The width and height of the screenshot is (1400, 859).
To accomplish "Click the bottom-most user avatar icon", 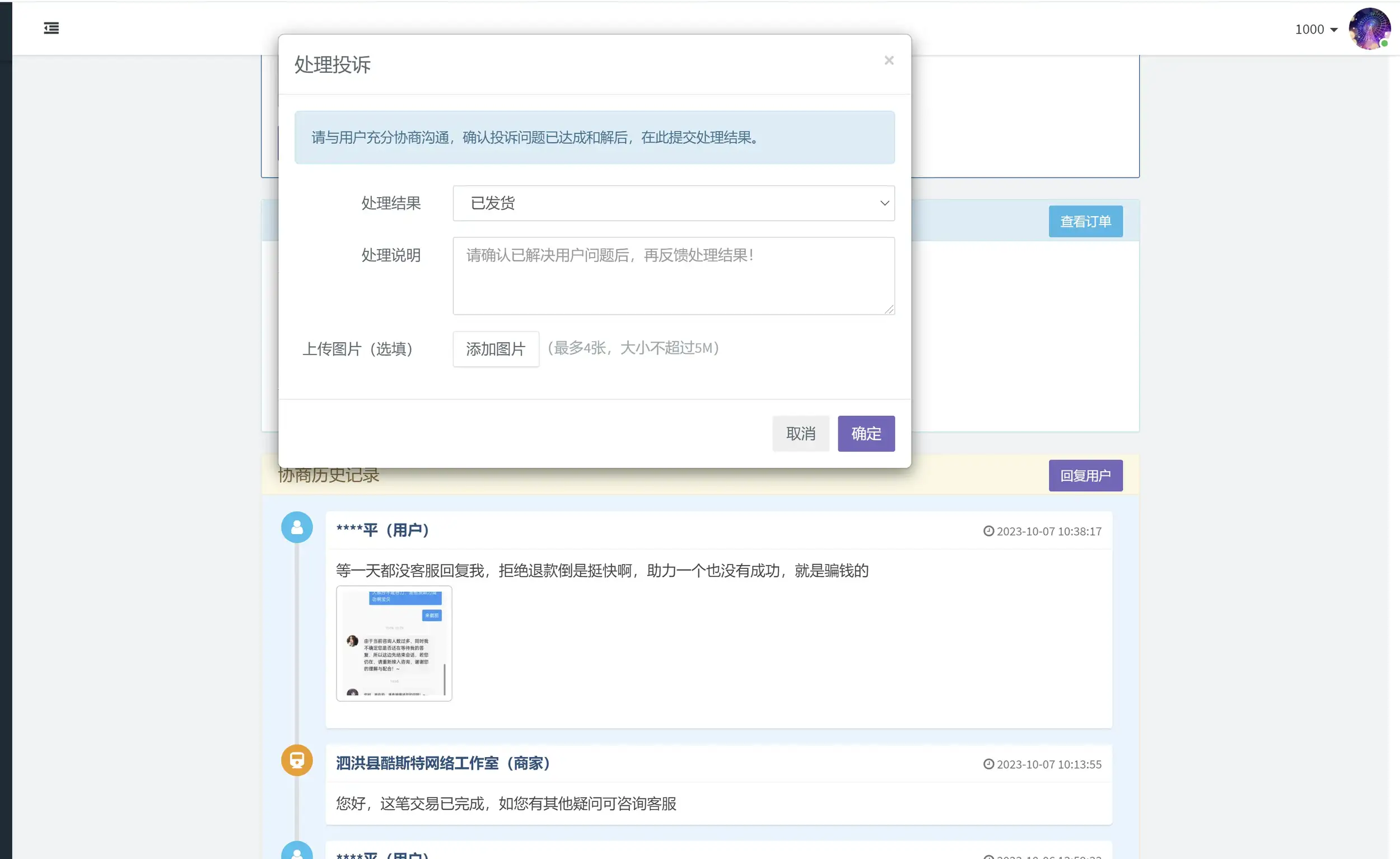I will pos(297,853).
